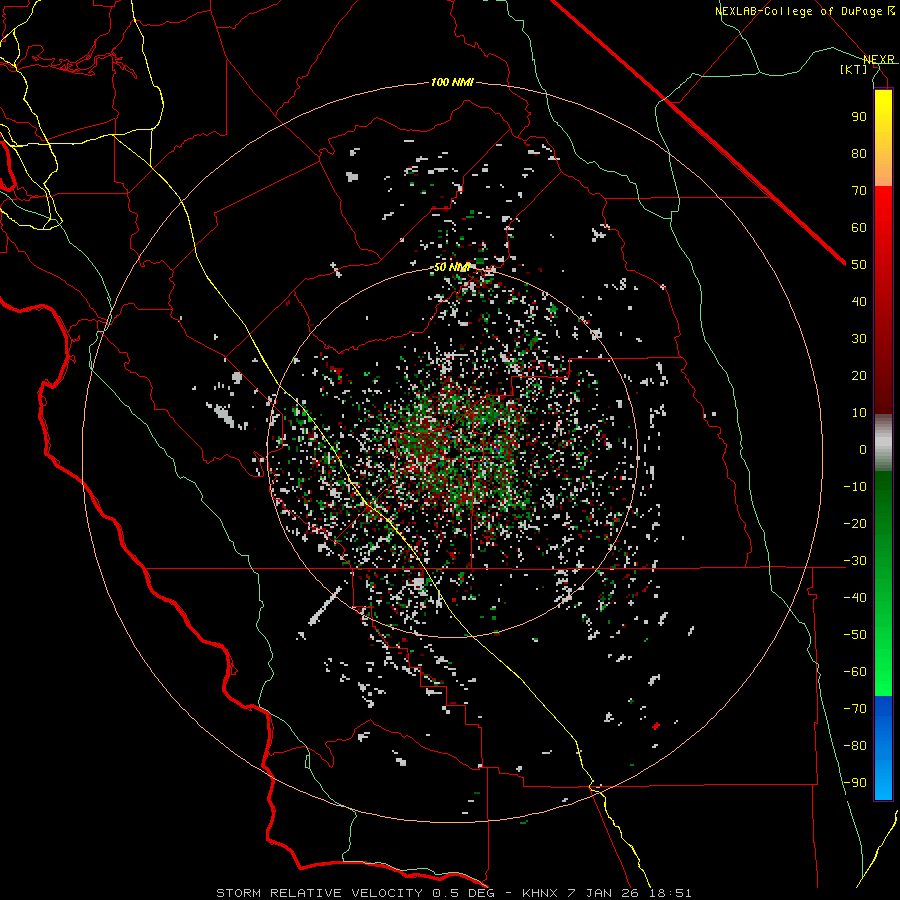Screen dimensions: 900x900
Task: Select the -10 value on the velocity scale
Action: (x=855, y=487)
